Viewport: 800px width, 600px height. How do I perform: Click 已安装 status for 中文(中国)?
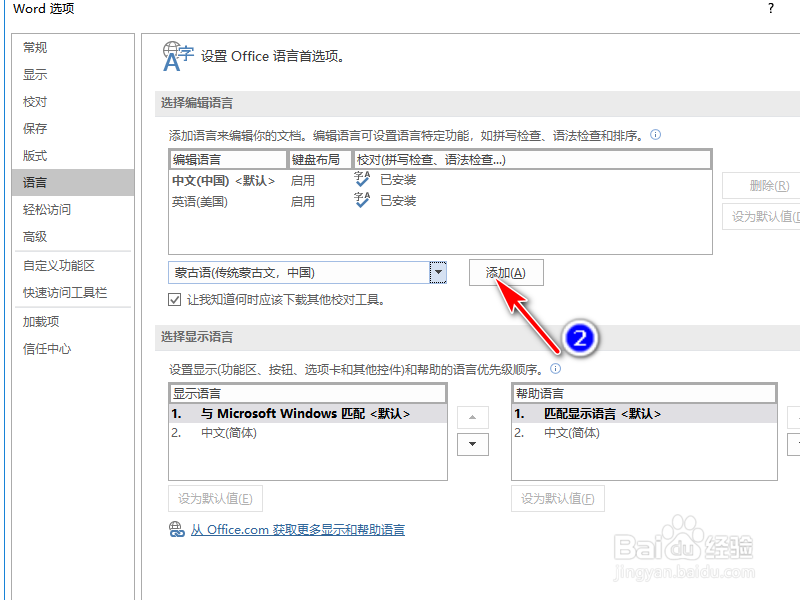click(398, 180)
